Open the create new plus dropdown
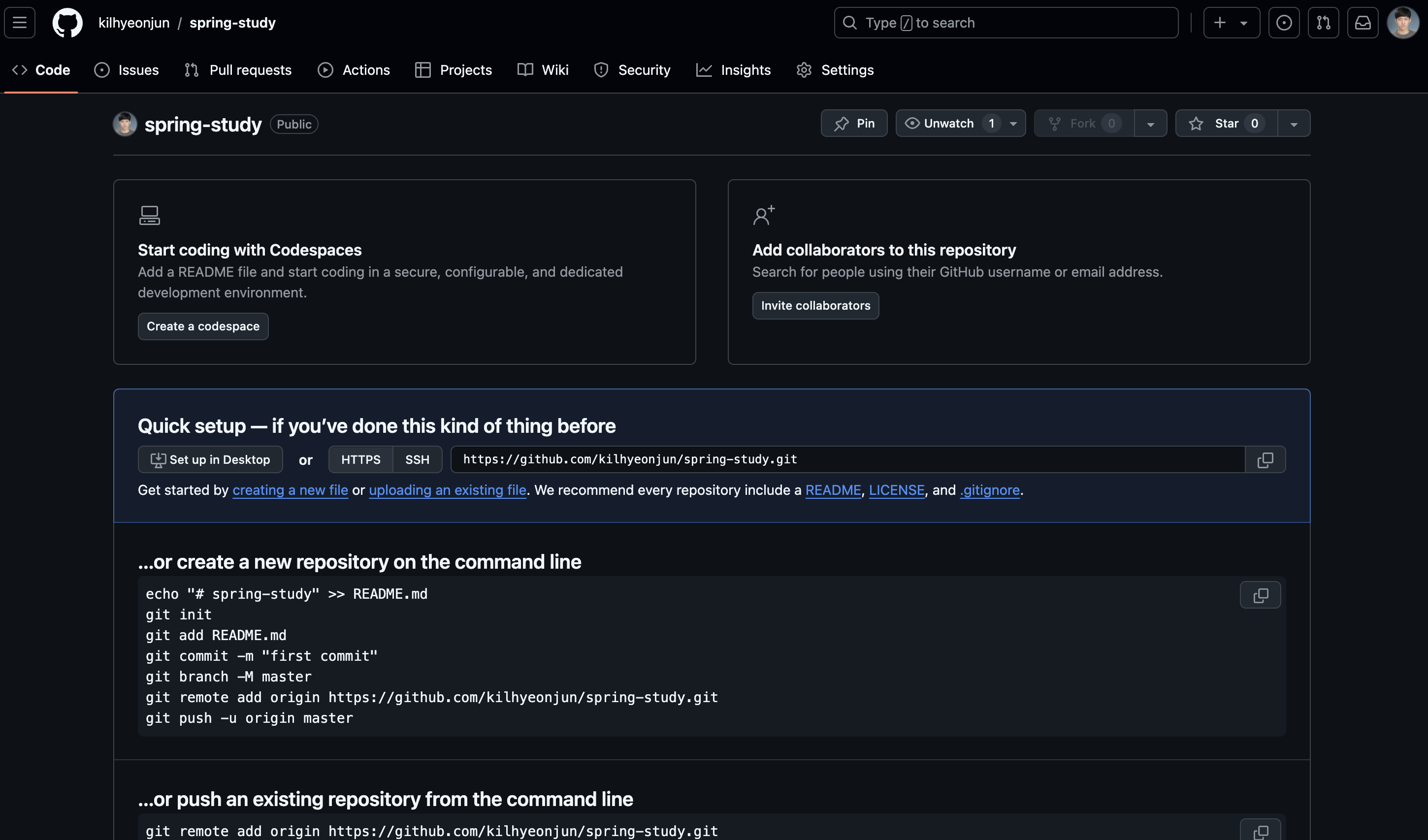1428x840 pixels. click(1231, 23)
